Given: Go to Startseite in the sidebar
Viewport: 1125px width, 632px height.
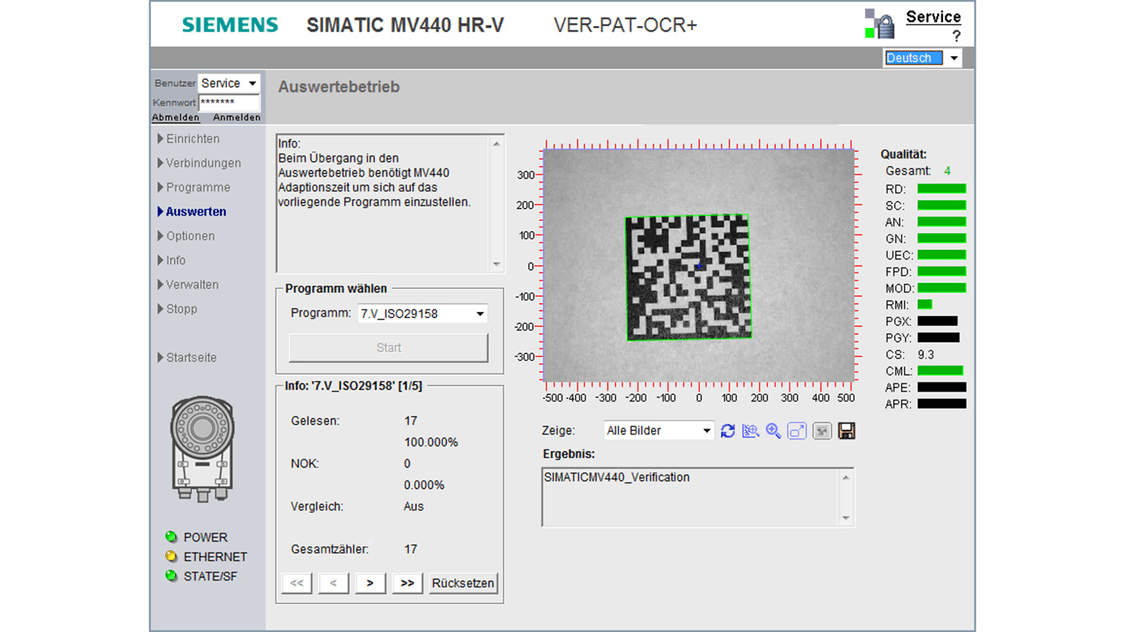Looking at the screenshot, I should 192,357.
